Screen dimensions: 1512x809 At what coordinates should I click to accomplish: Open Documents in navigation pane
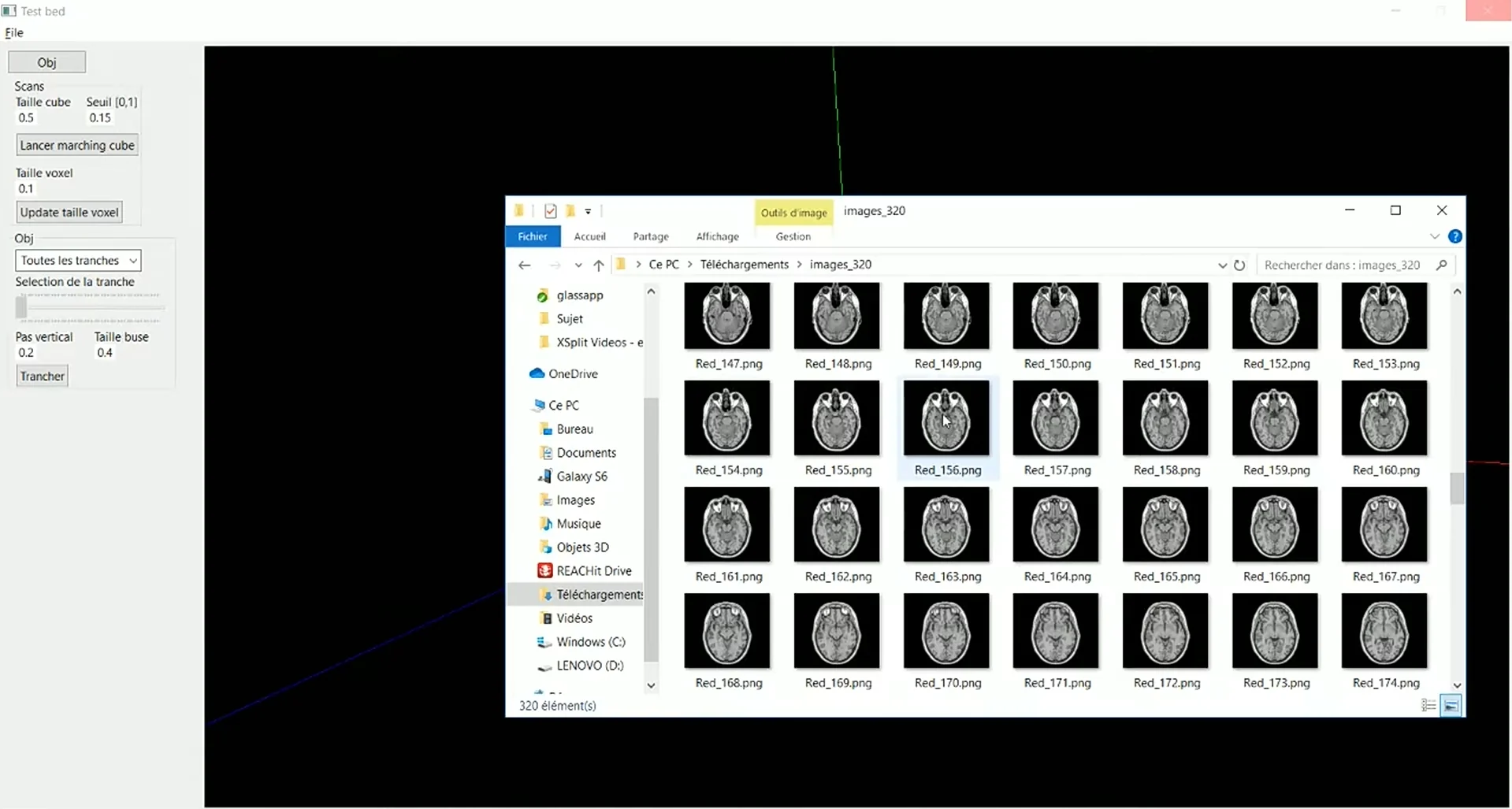[x=586, y=453]
